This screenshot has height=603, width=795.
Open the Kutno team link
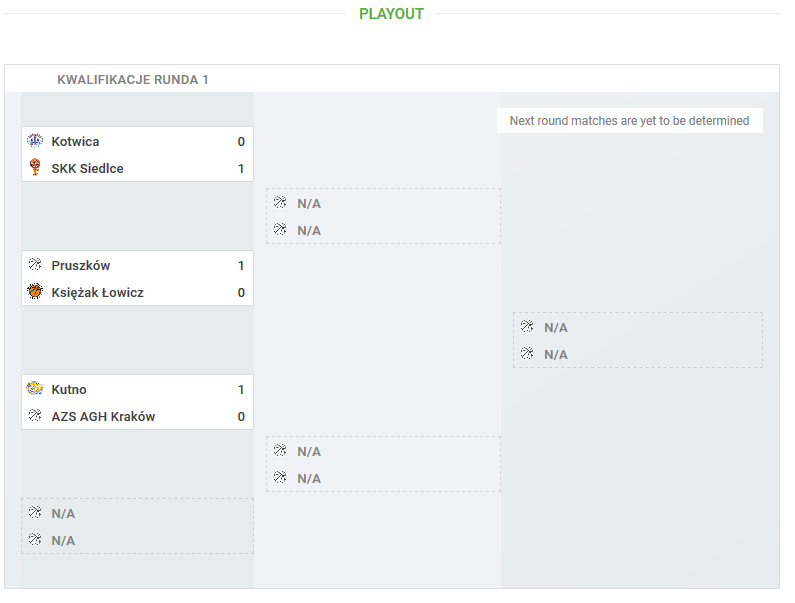pos(69,389)
